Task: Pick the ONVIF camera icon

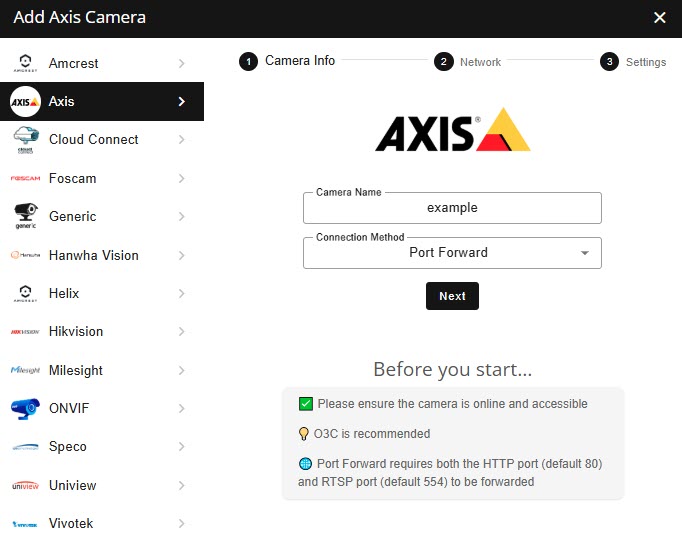Action: [25, 408]
